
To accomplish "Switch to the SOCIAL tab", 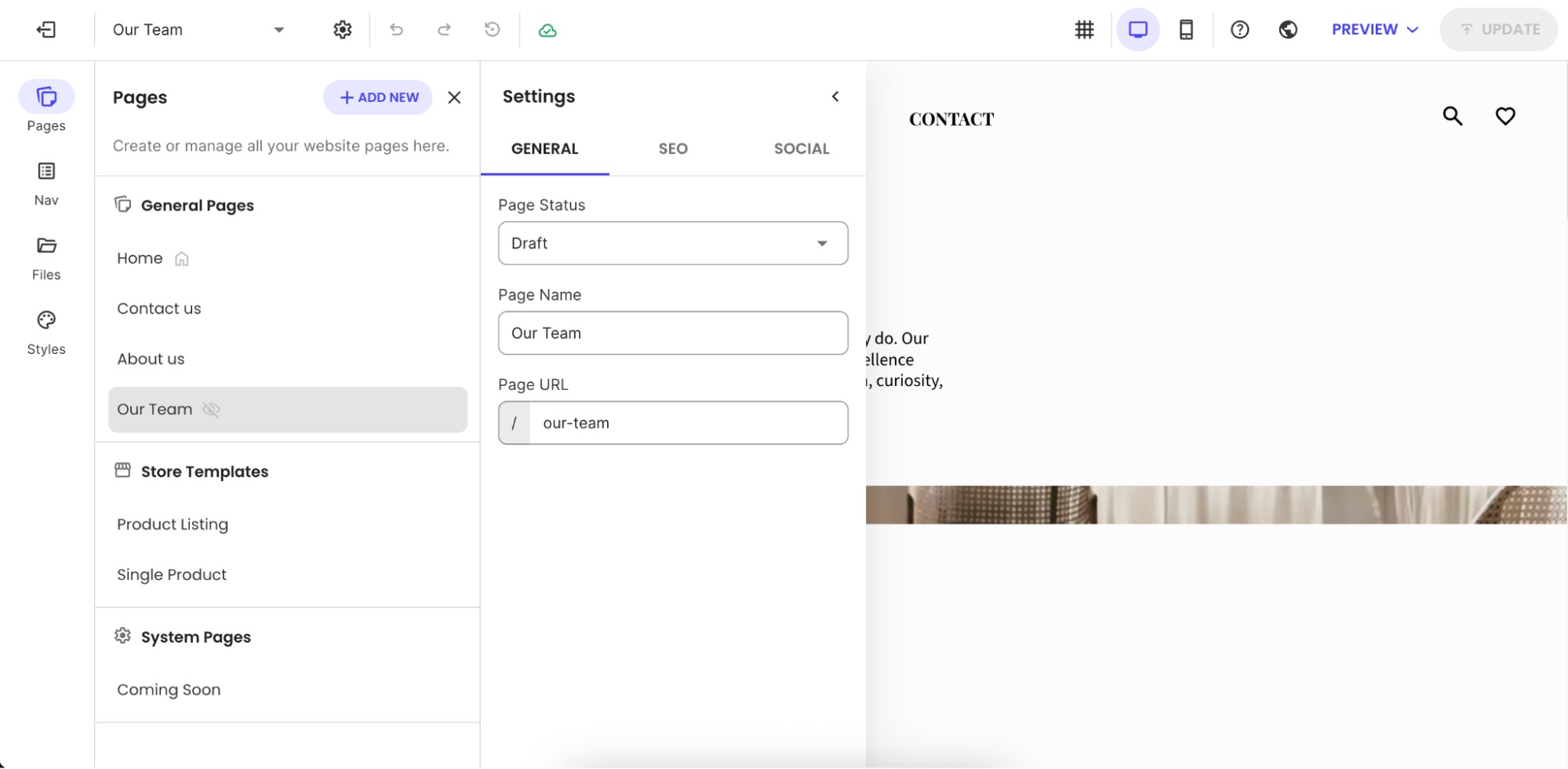I will 802,149.
